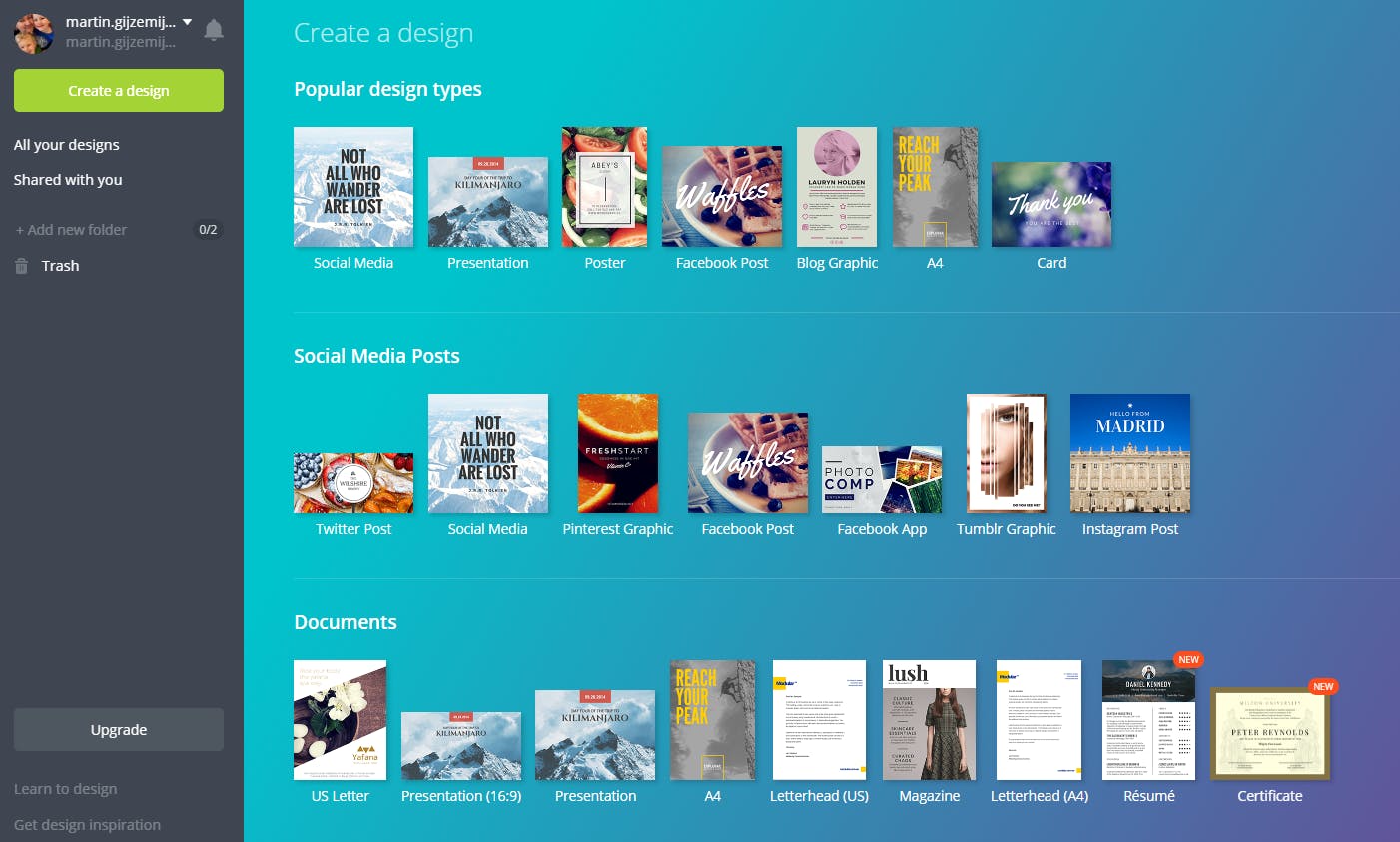Select the Letterhead (US) document type
This screenshot has width=1400, height=842.
click(819, 720)
